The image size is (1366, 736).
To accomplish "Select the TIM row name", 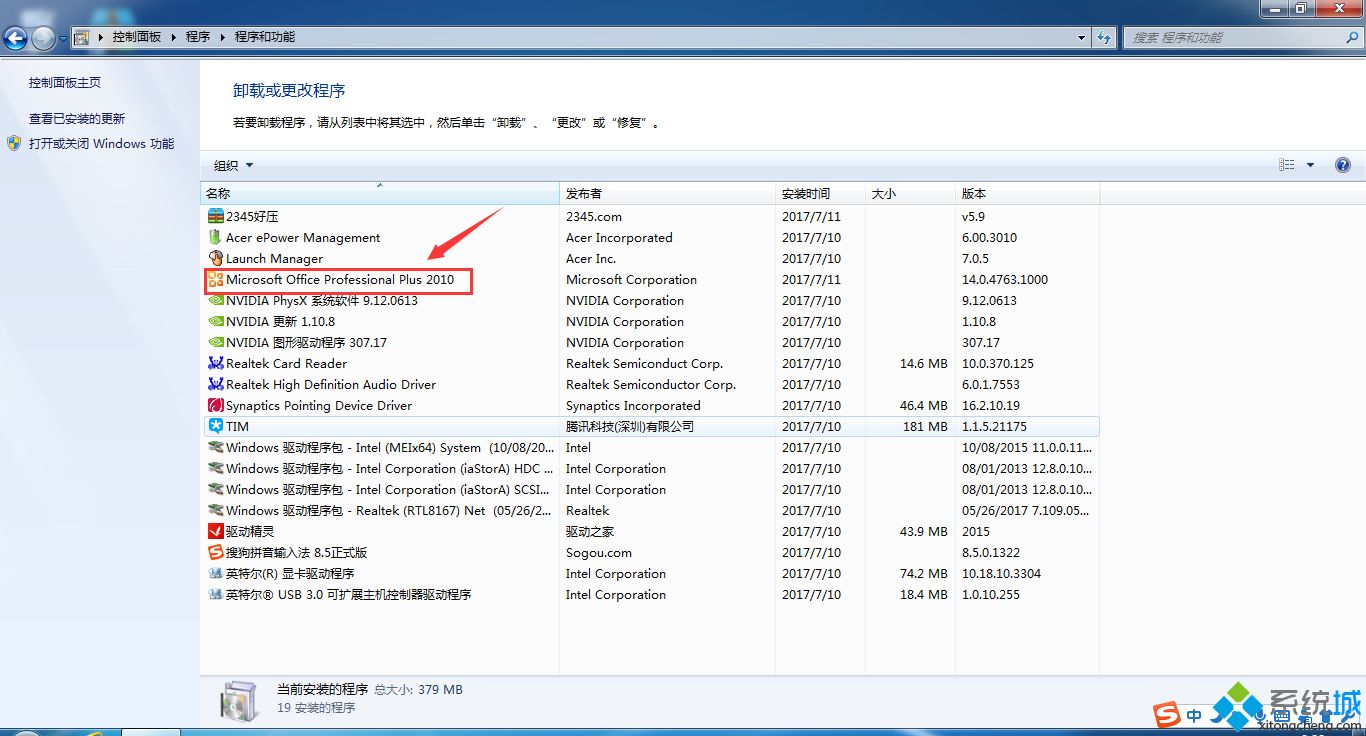I will click(x=237, y=426).
